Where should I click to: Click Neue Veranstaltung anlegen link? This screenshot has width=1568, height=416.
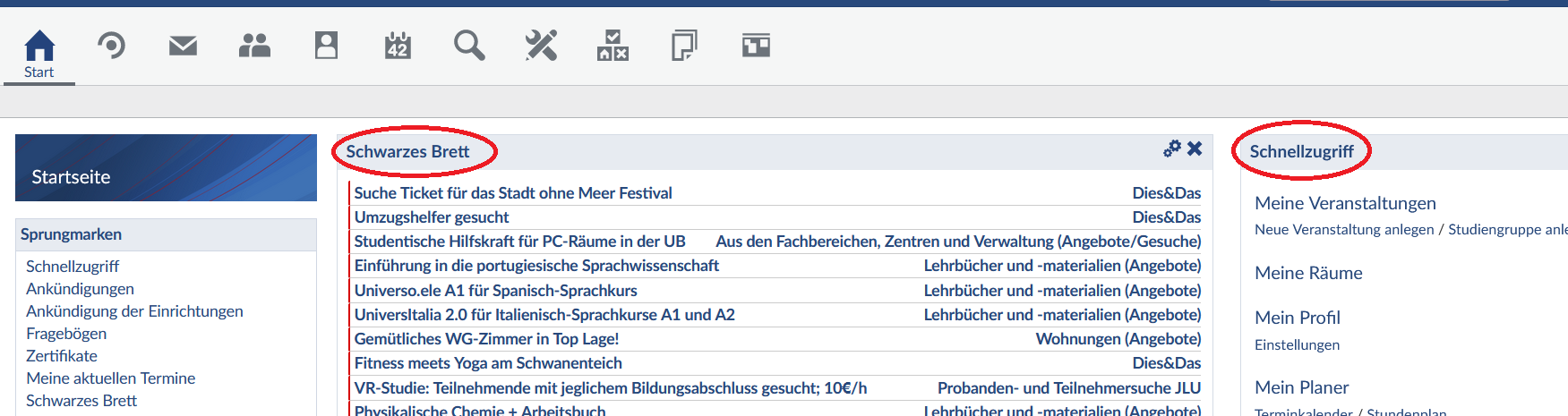pos(1344,230)
